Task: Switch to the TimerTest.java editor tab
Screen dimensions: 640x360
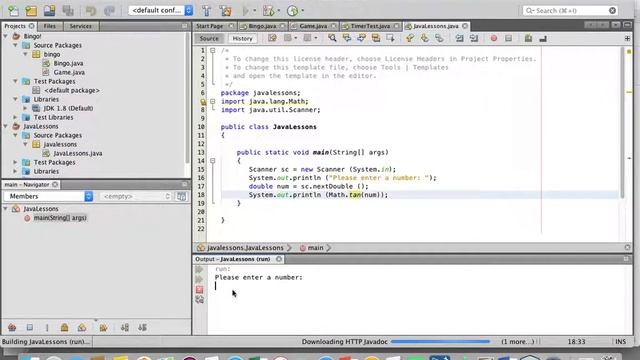Action: [x=370, y=26]
